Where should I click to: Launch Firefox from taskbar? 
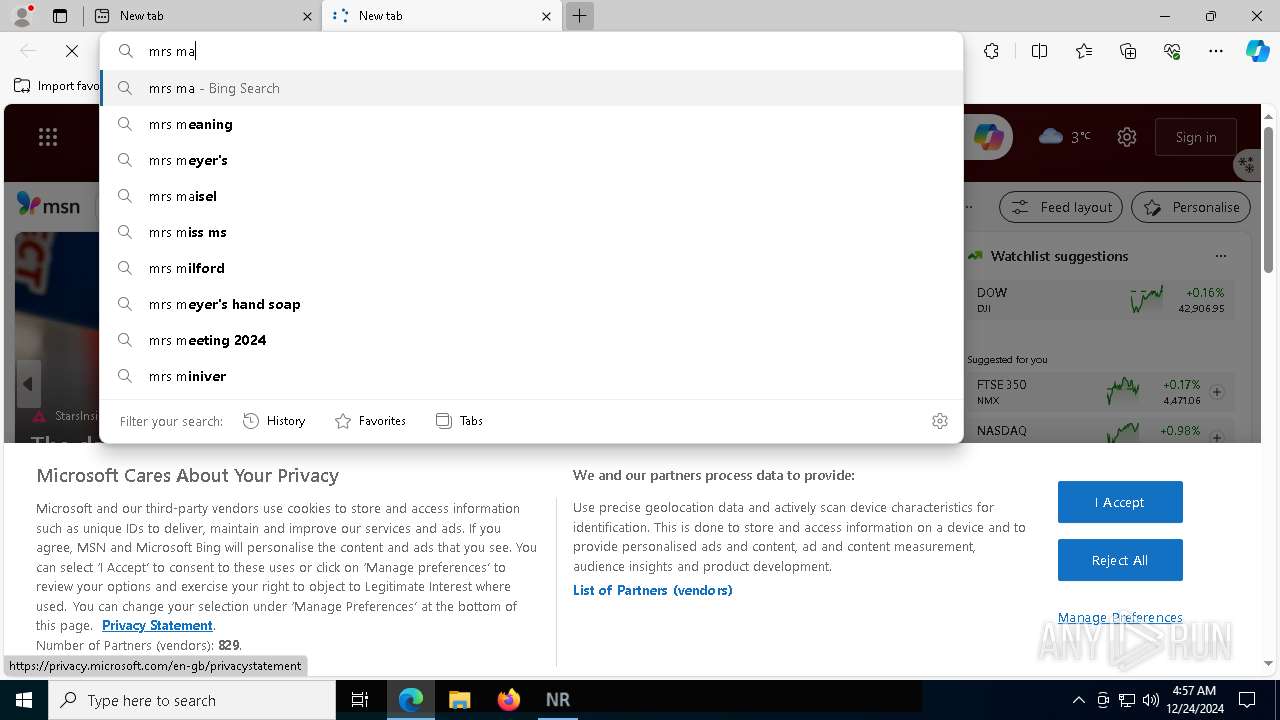(x=509, y=700)
